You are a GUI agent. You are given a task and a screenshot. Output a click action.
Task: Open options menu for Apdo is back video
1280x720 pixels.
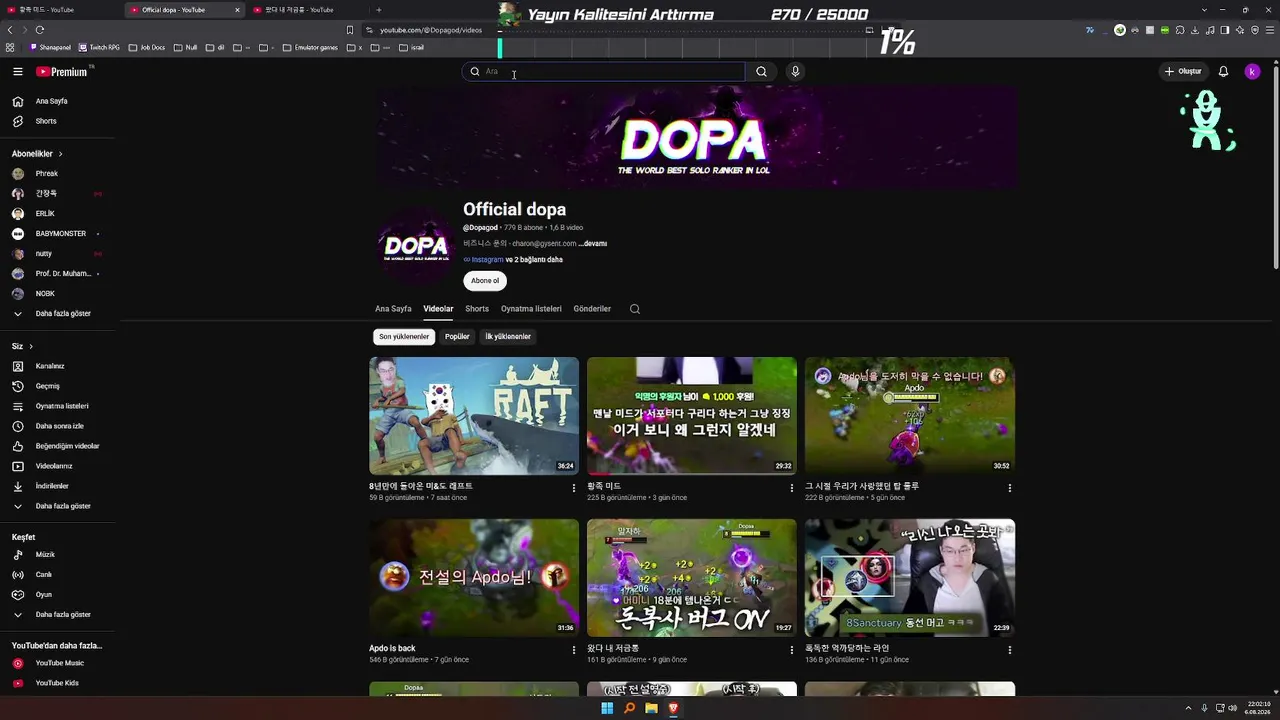(x=574, y=650)
